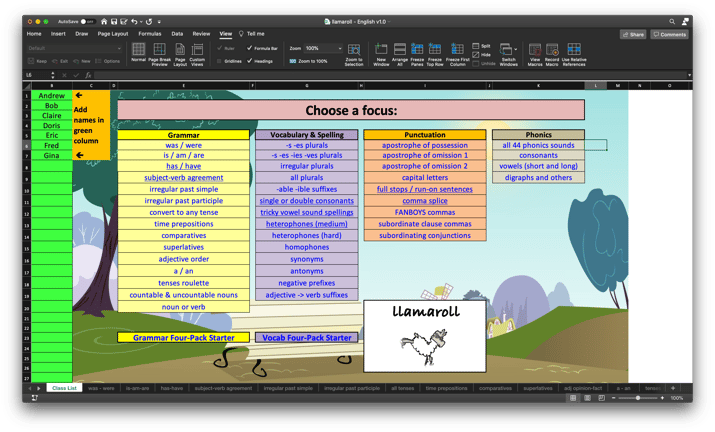Viewport: 715px width, 432px height.
Task: Switch to the was - were sheet tab
Action: pyautogui.click(x=101, y=388)
